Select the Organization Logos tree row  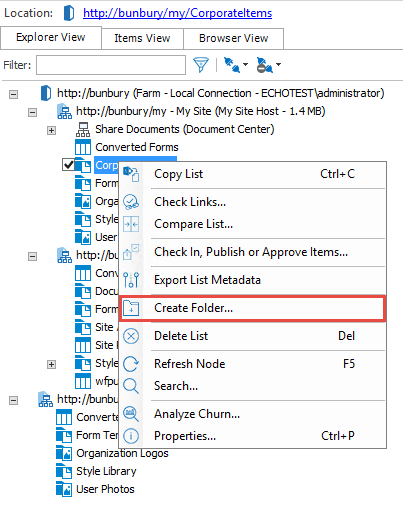click(x=122, y=453)
